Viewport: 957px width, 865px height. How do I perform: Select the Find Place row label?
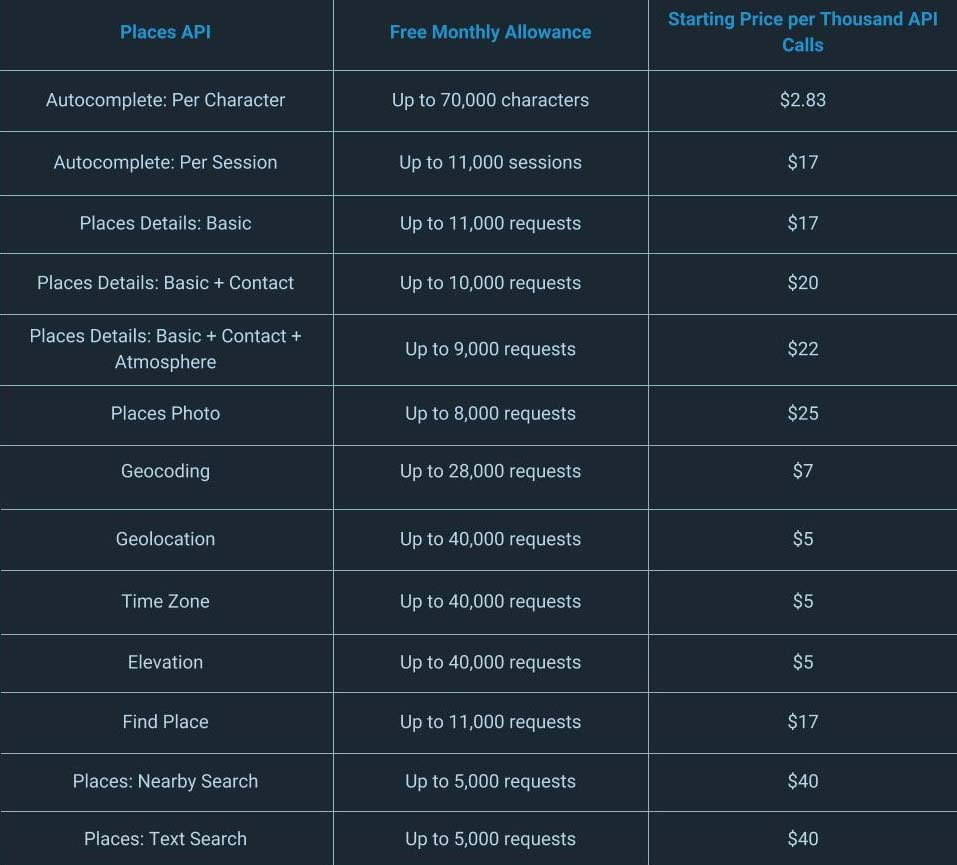point(165,722)
